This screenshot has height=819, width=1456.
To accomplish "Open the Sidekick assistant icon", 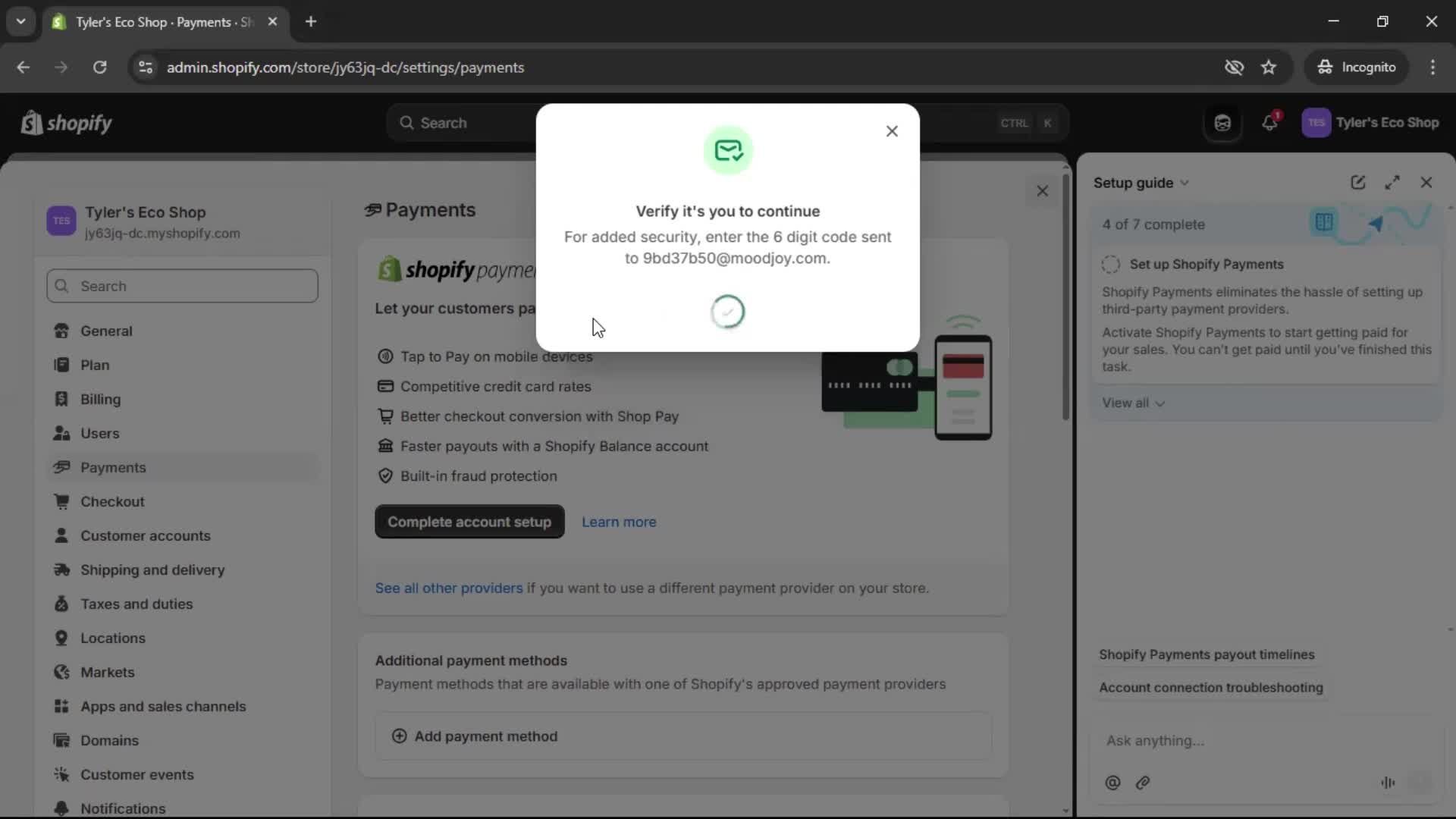I will 1222,123.
